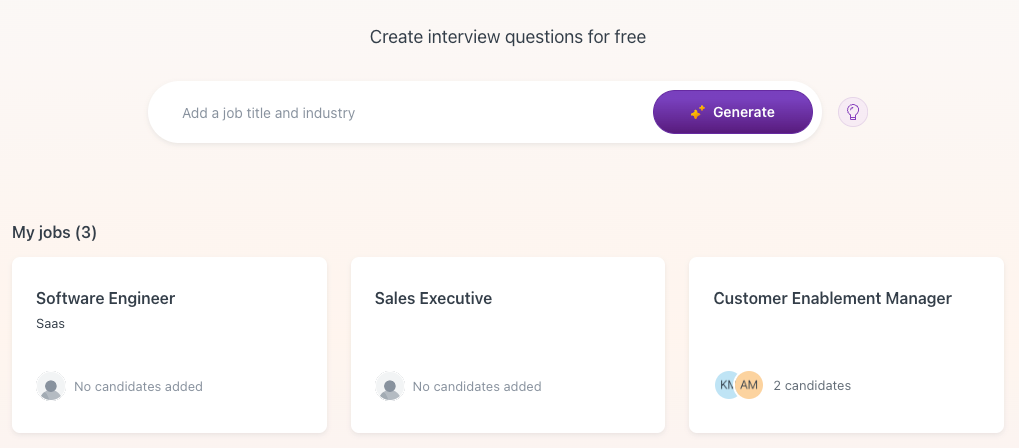This screenshot has width=1019, height=448.
Task: Click the 'Create interview questions for free' heading
Action: pyautogui.click(x=508, y=37)
